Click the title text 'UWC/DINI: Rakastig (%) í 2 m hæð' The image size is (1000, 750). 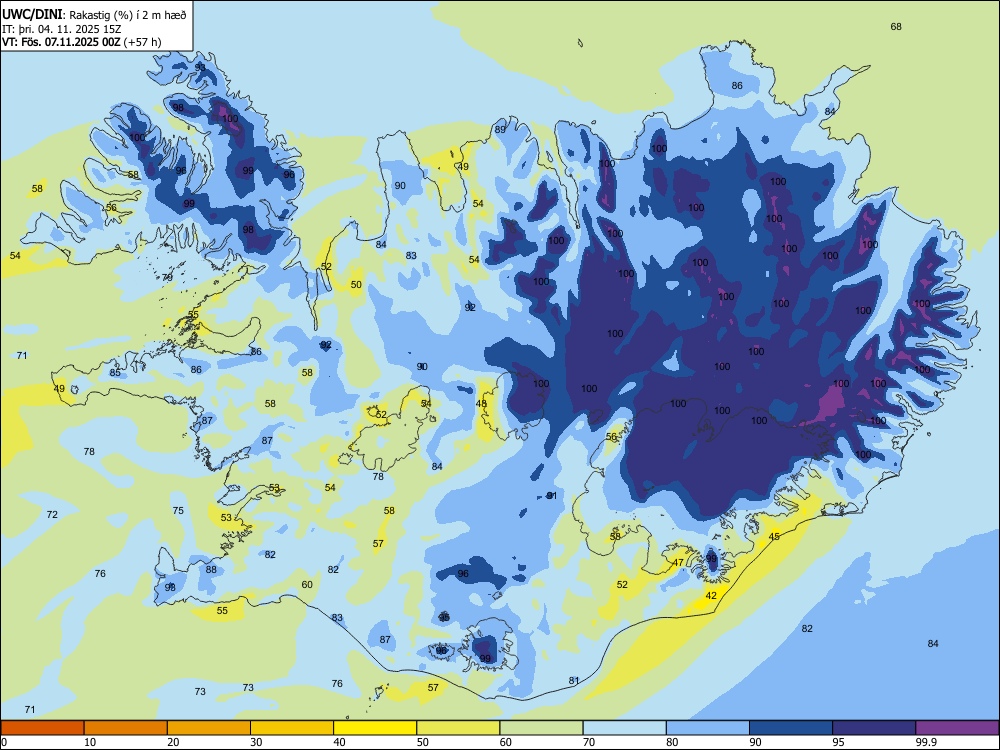pyautogui.click(x=94, y=15)
